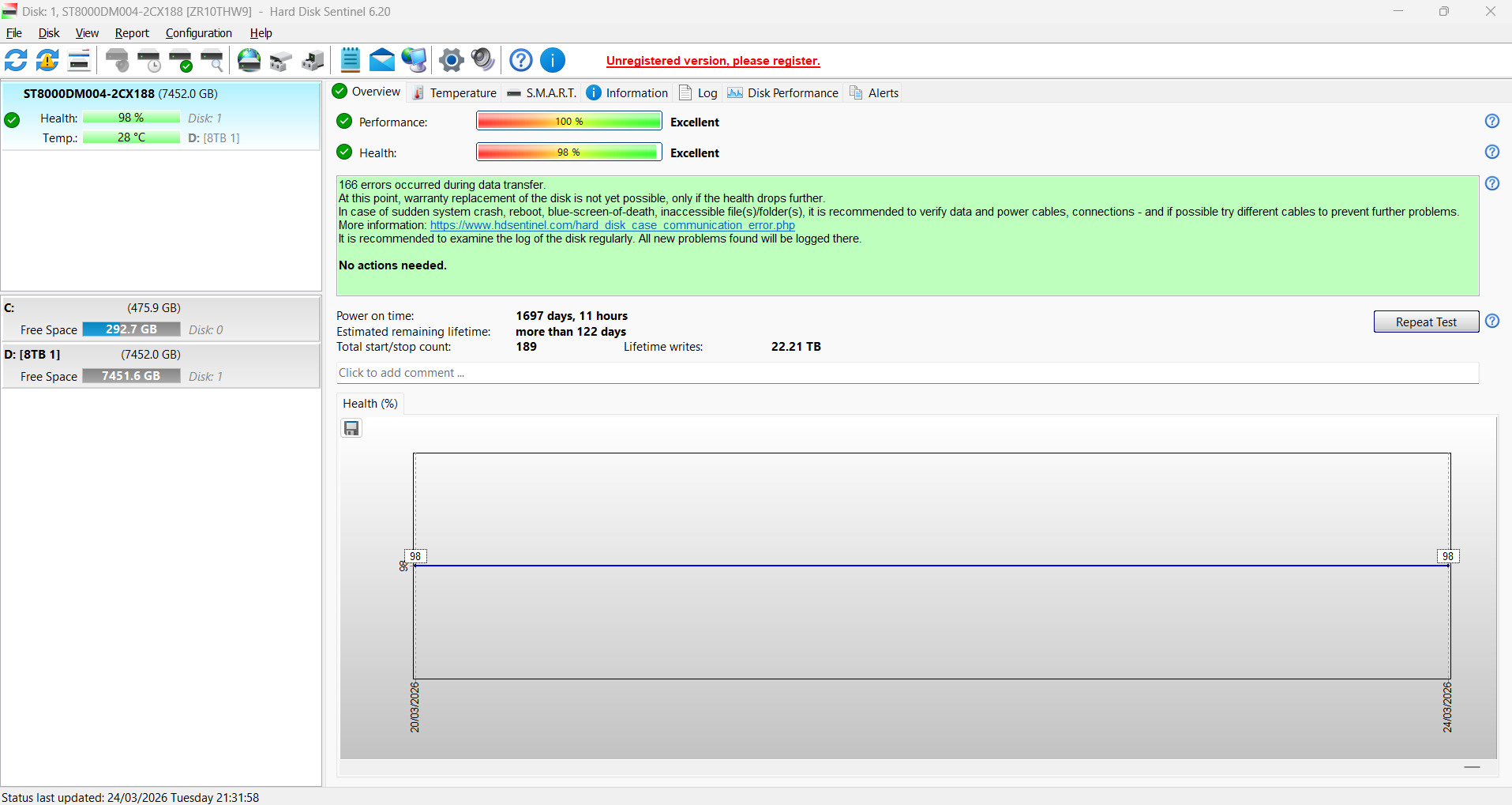Open the disk test with clock icon

148,60
